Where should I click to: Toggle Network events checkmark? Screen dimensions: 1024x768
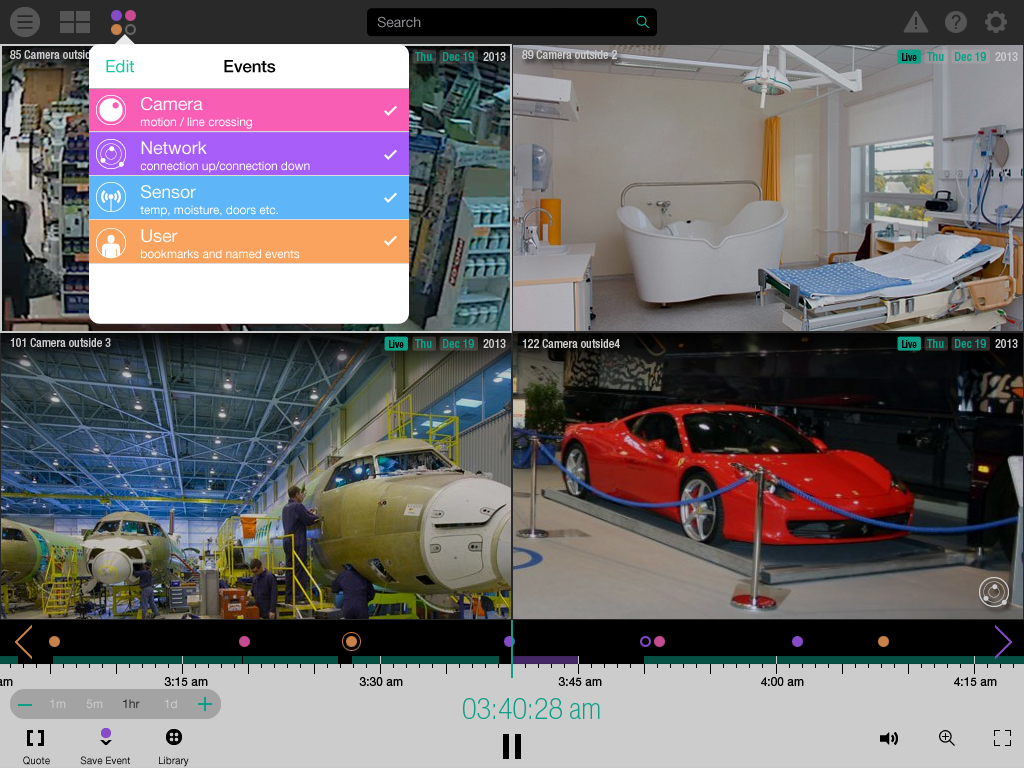pyautogui.click(x=390, y=154)
